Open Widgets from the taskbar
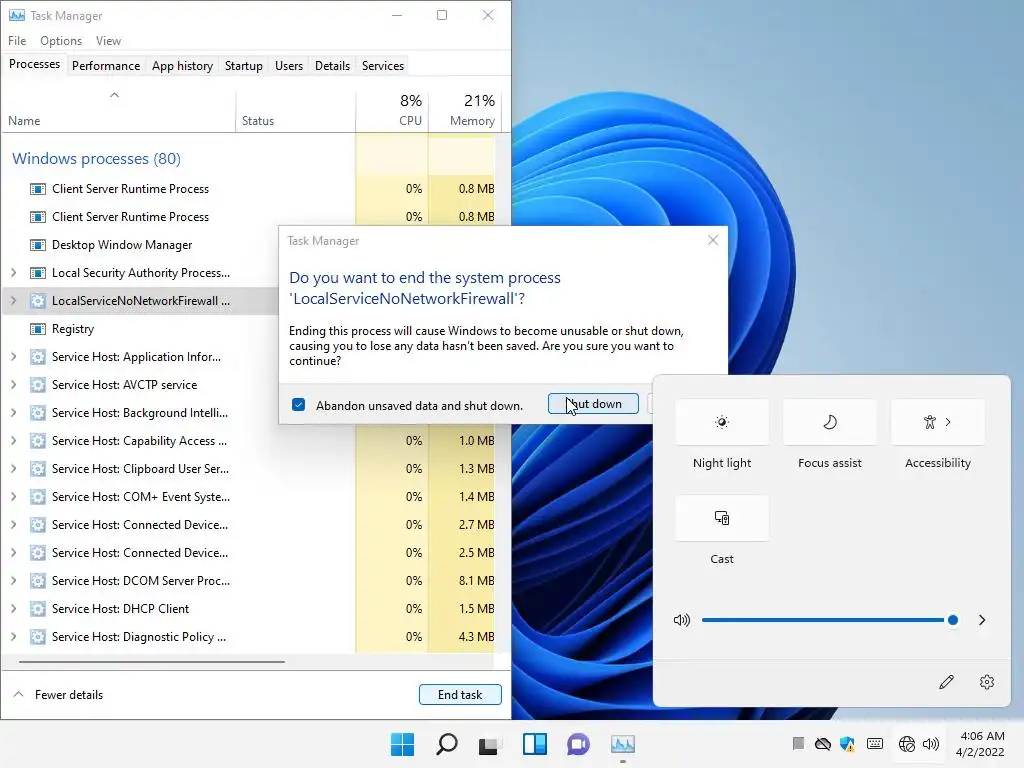Viewport: 1024px width, 768px height. coord(534,744)
